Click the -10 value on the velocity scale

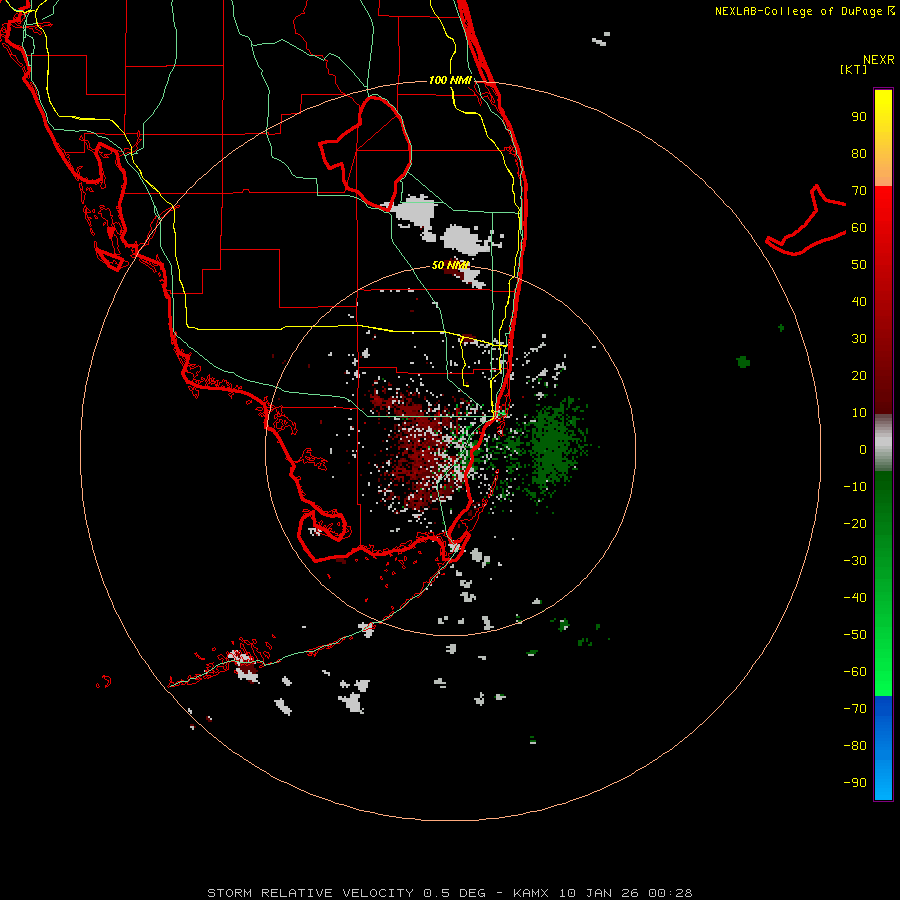tap(855, 487)
